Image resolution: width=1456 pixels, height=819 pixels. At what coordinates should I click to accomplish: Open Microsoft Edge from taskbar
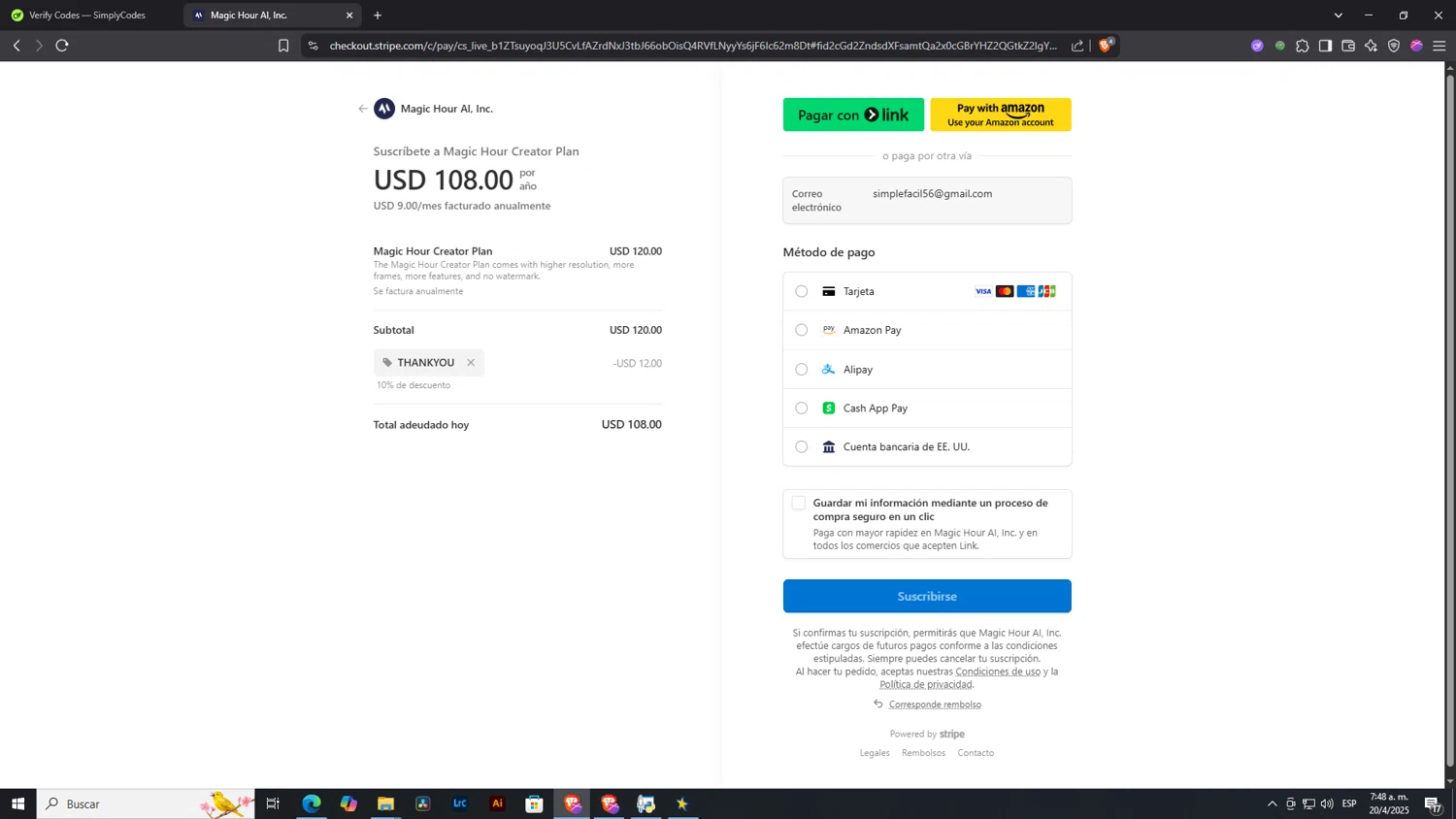[311, 803]
